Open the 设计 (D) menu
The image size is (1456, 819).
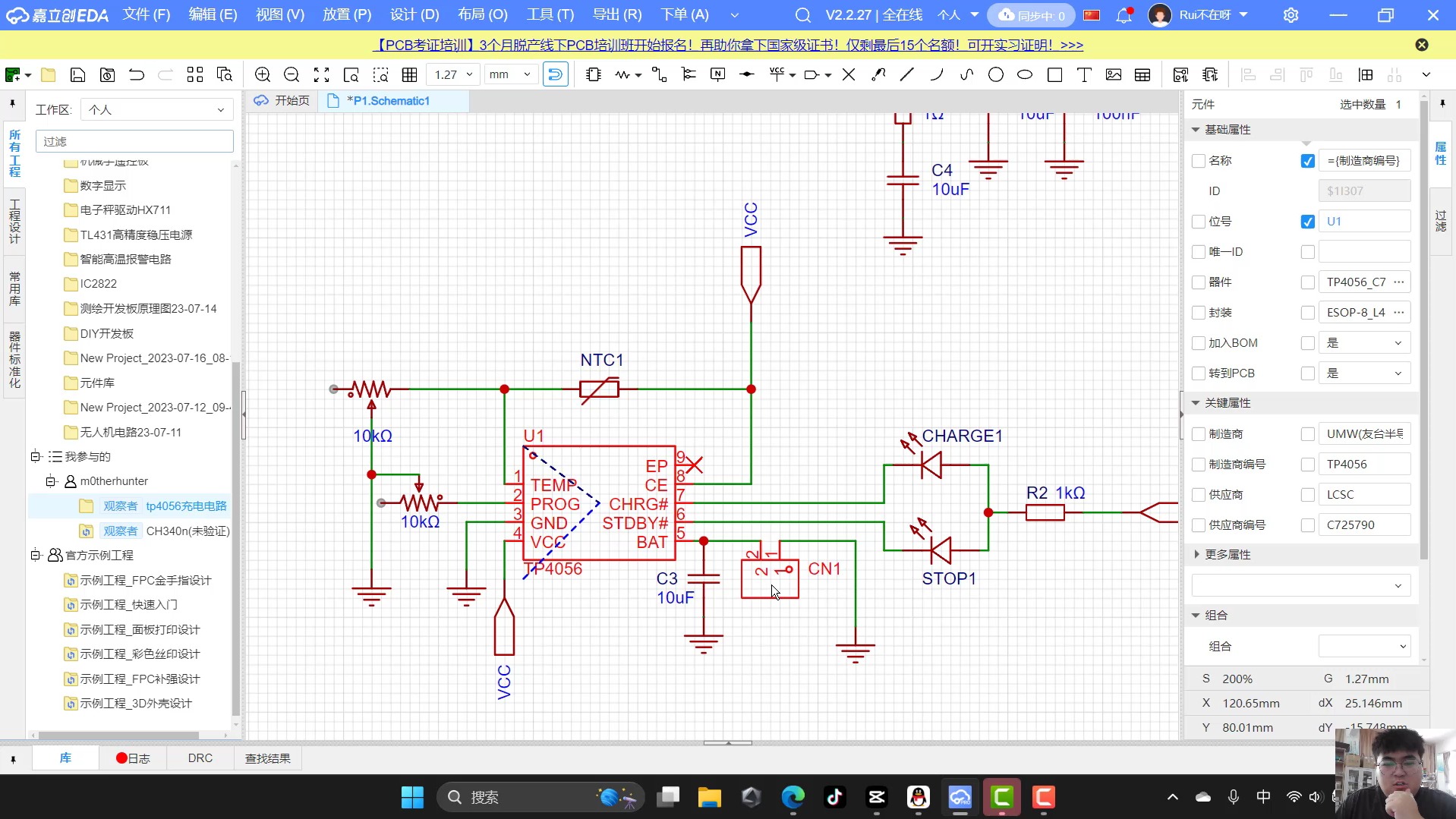[414, 15]
